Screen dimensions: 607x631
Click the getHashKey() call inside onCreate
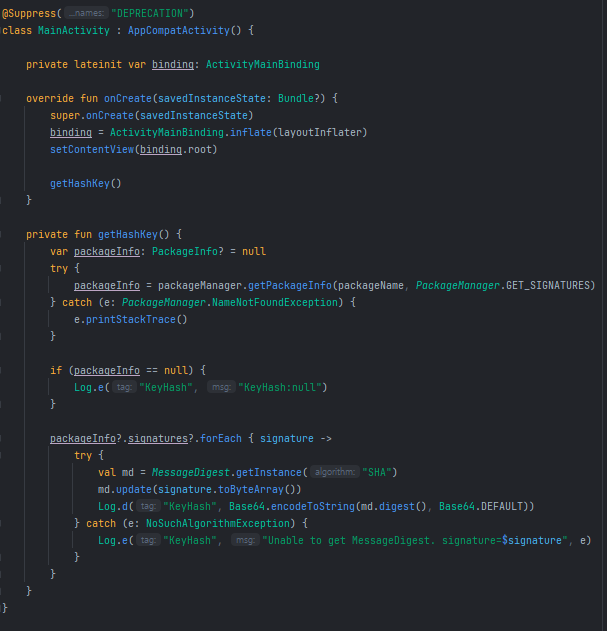[85, 184]
